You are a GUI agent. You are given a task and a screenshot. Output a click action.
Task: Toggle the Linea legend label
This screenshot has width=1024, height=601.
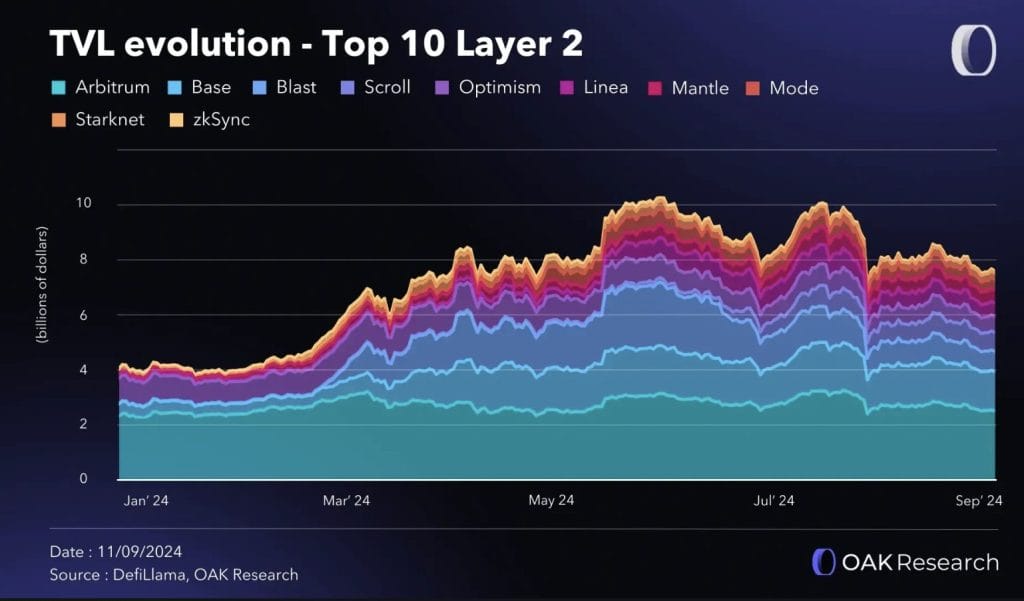(x=605, y=88)
